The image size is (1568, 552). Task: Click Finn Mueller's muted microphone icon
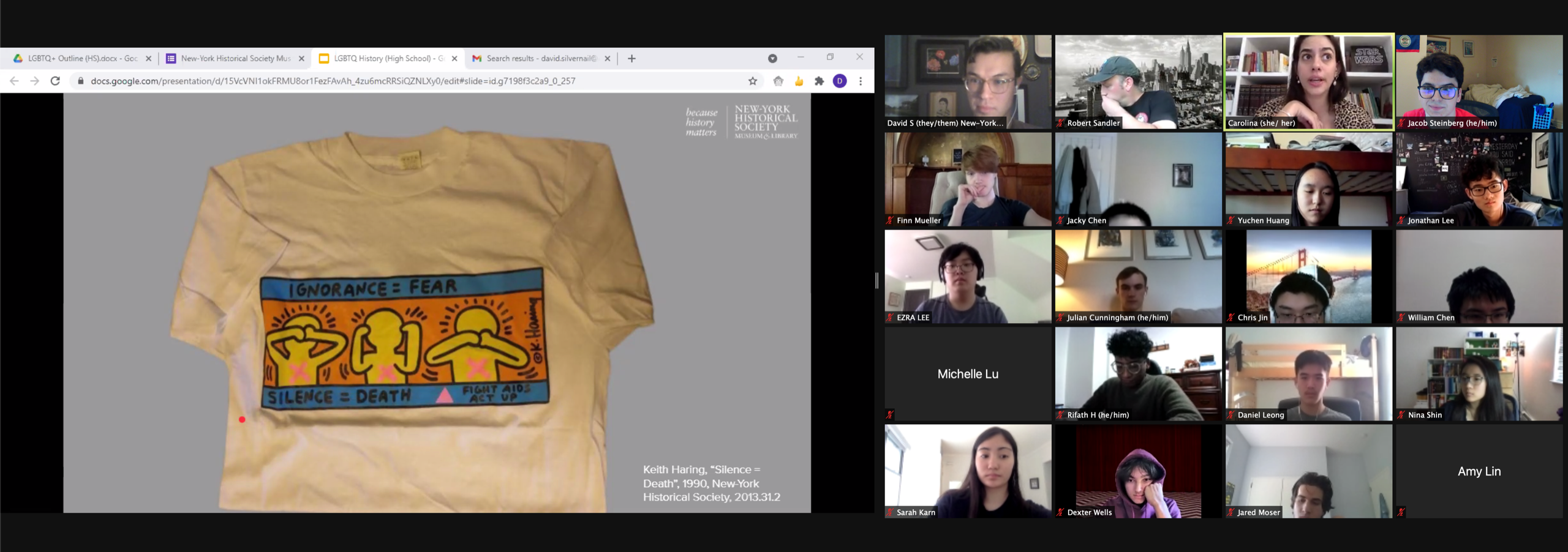[890, 220]
